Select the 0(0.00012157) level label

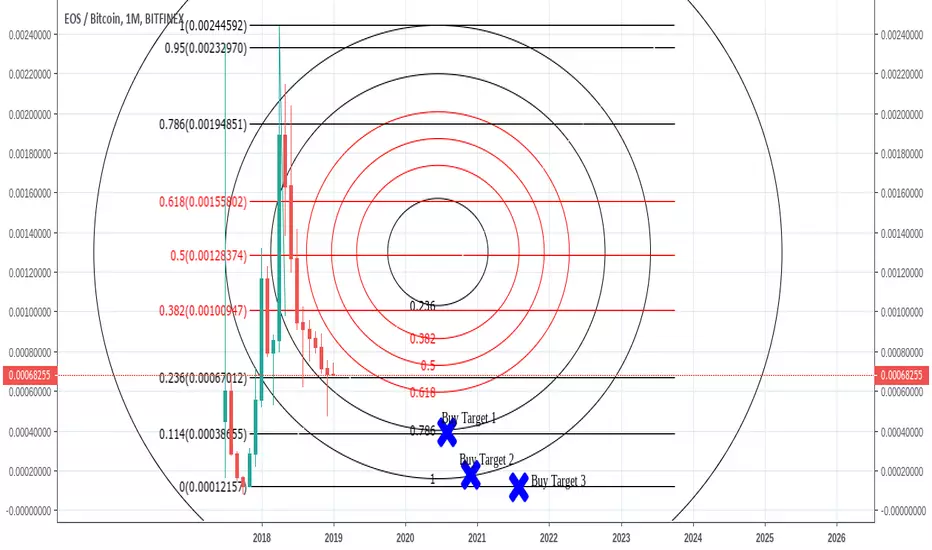213,486
